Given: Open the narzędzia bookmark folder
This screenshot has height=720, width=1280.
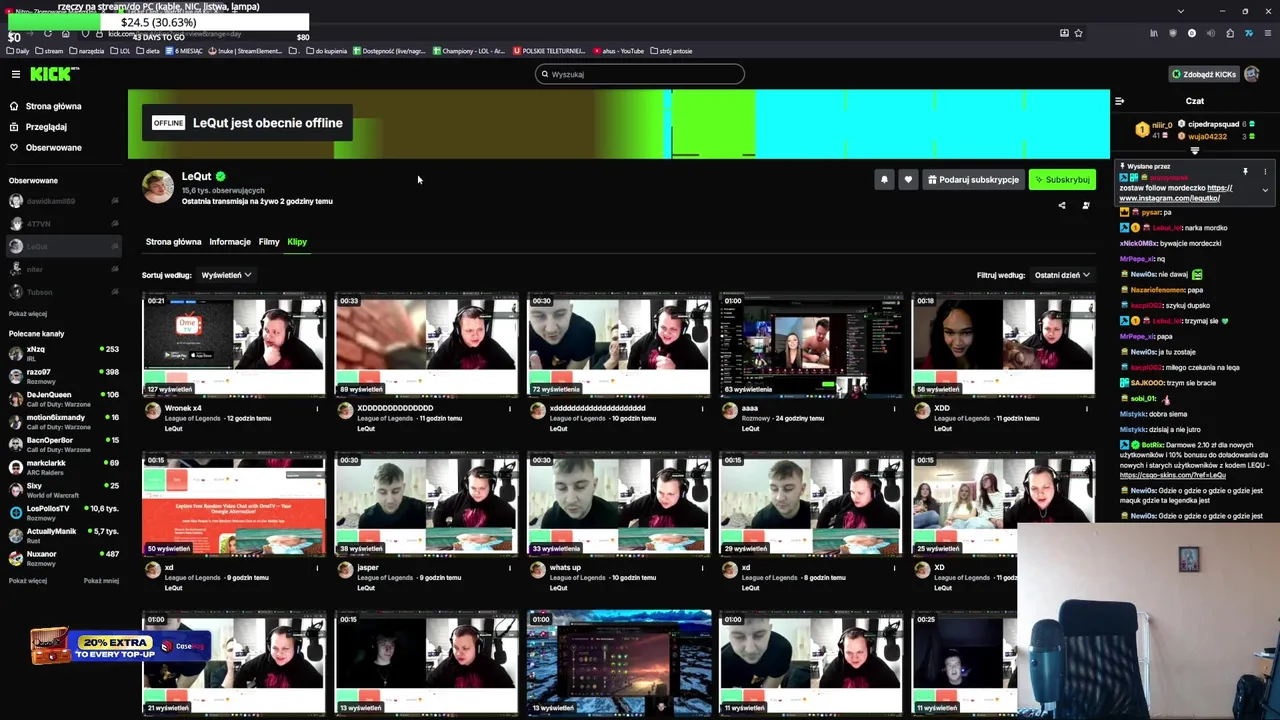Looking at the screenshot, I should click(86, 51).
